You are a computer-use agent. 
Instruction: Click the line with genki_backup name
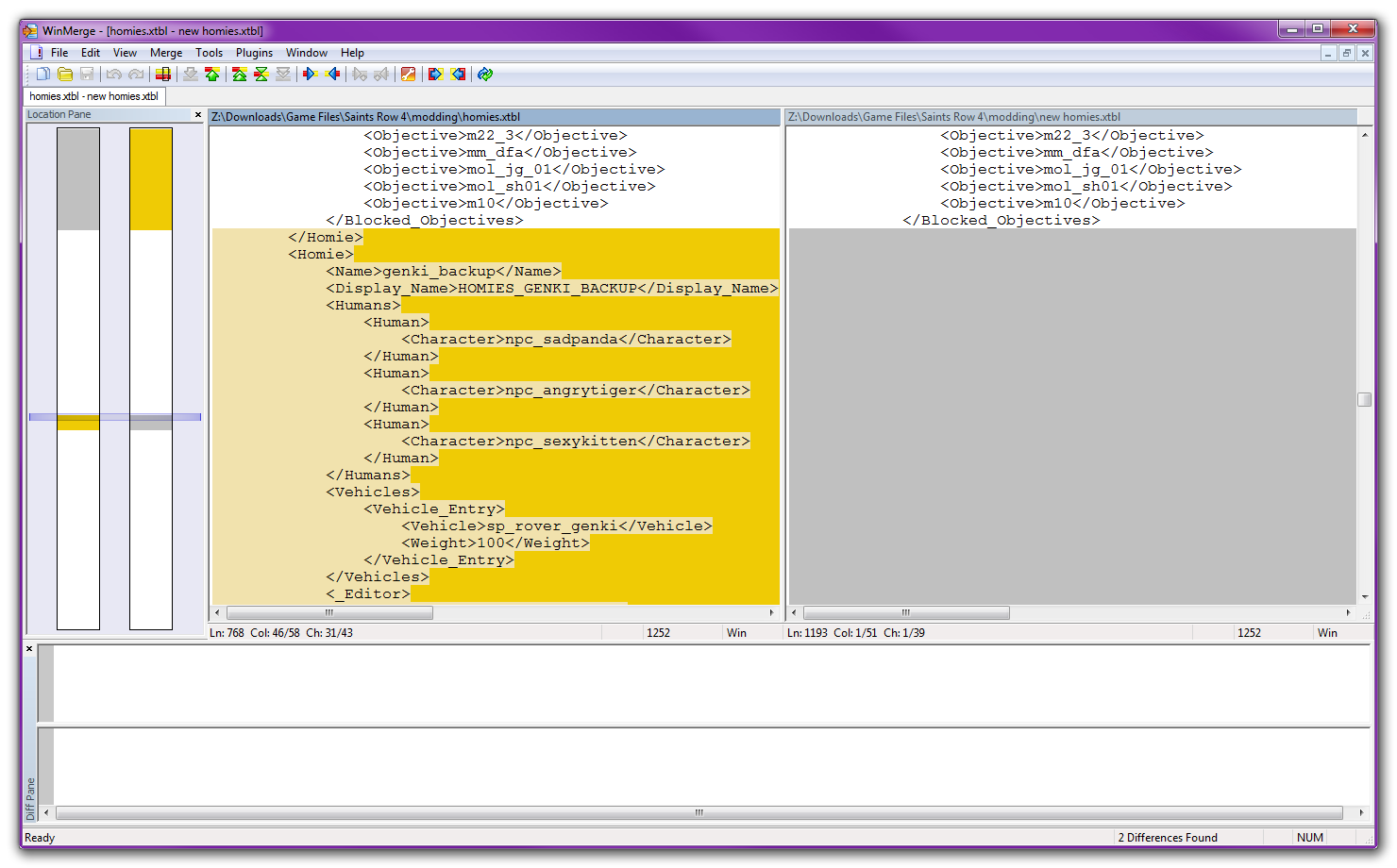click(x=444, y=272)
